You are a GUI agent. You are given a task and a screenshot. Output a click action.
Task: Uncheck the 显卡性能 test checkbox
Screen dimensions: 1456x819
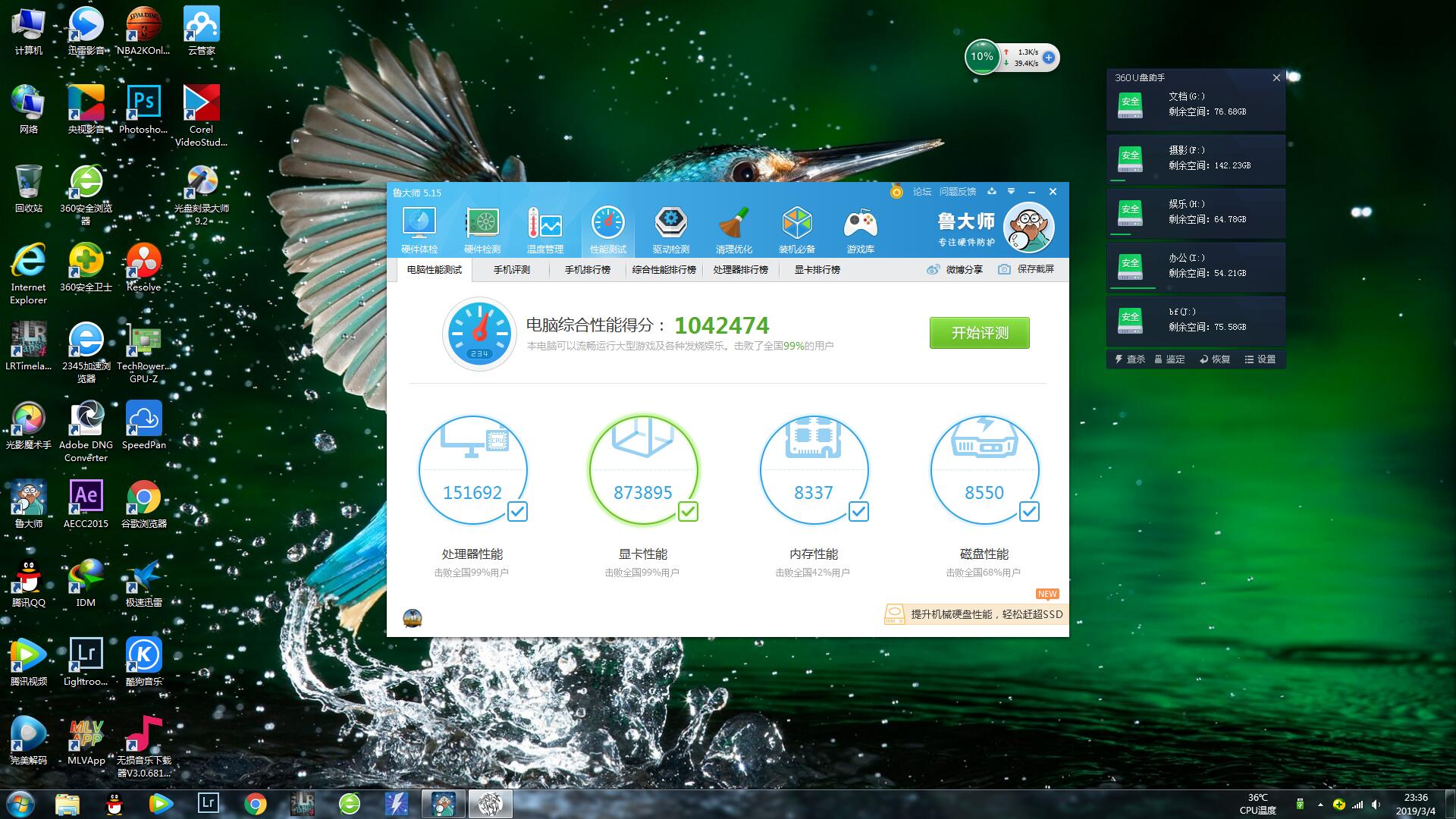click(688, 512)
